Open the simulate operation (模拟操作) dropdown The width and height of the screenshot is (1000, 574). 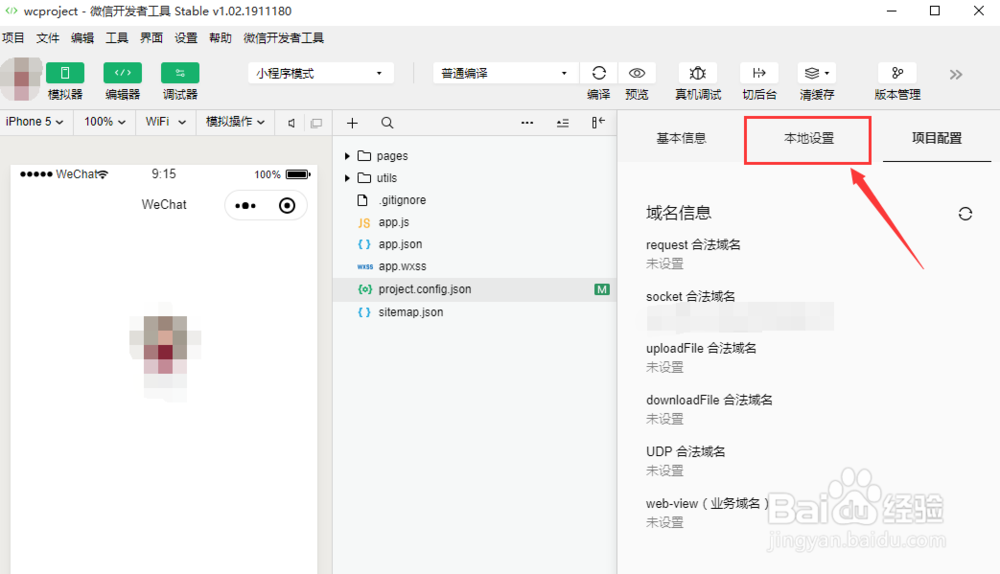[235, 122]
